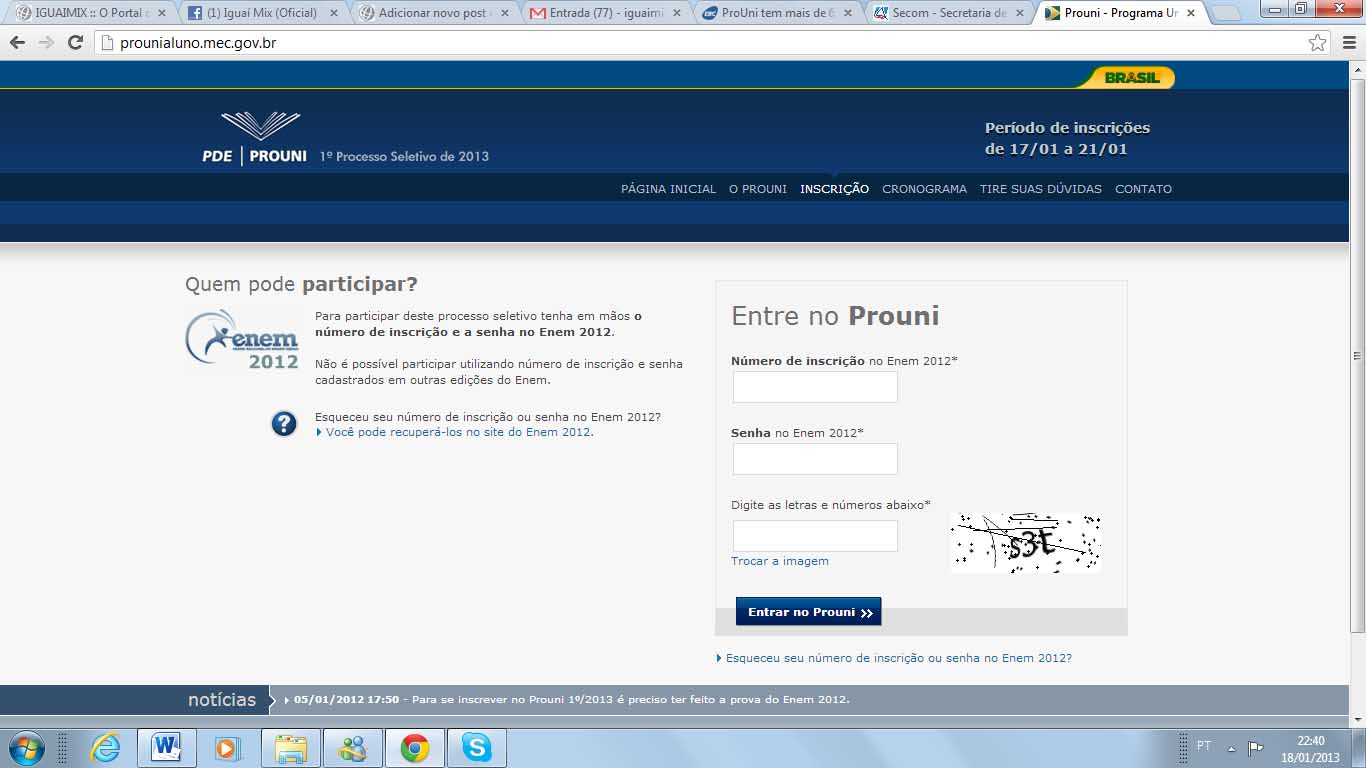Viewport: 1366px width, 768px height.
Task: Open CONTATO menu item
Action: point(1143,189)
